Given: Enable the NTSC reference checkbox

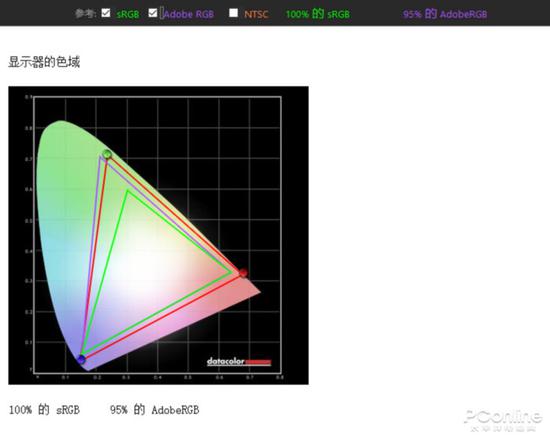Looking at the screenshot, I should click(233, 13).
